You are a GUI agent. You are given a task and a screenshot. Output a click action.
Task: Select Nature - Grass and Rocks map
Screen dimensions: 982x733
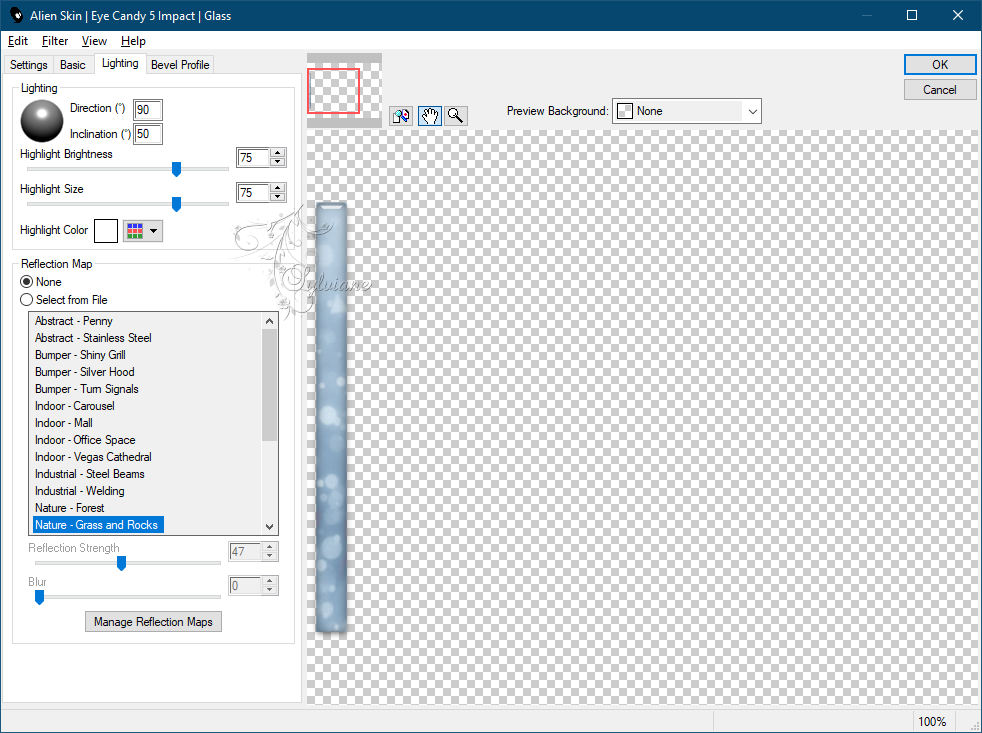tap(98, 525)
